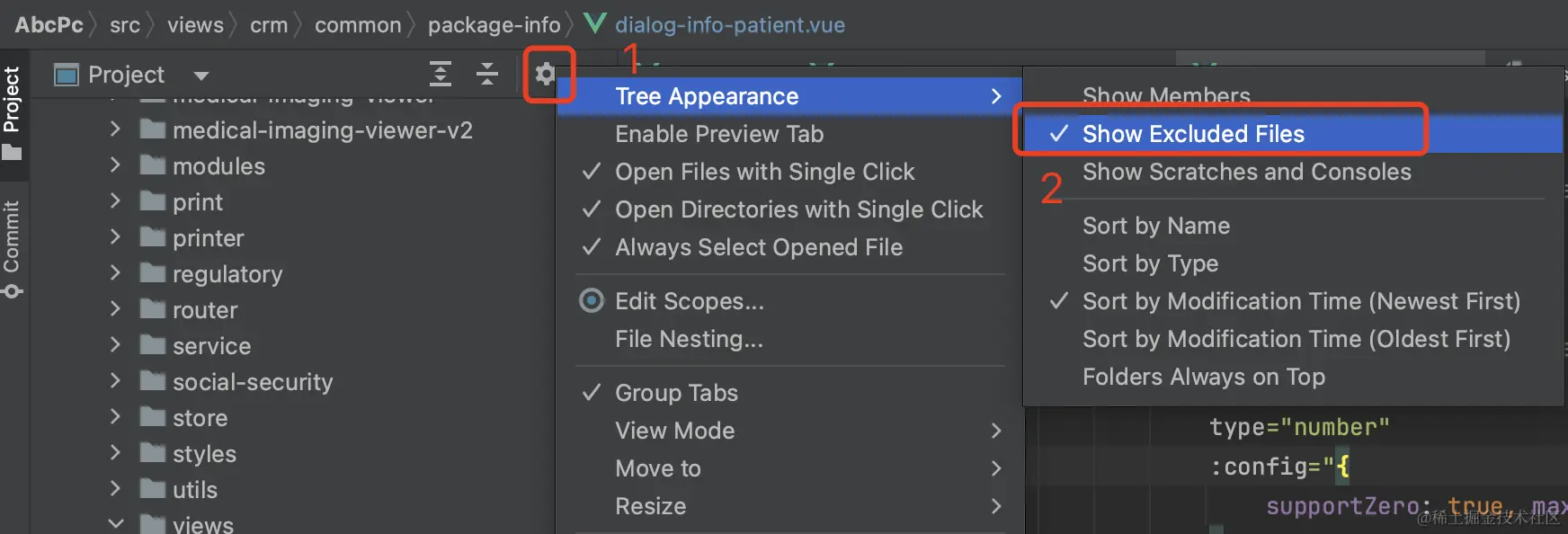Image resolution: width=1568 pixels, height=534 pixels.
Task: Open the Project panel settings gear
Action: coord(548,75)
